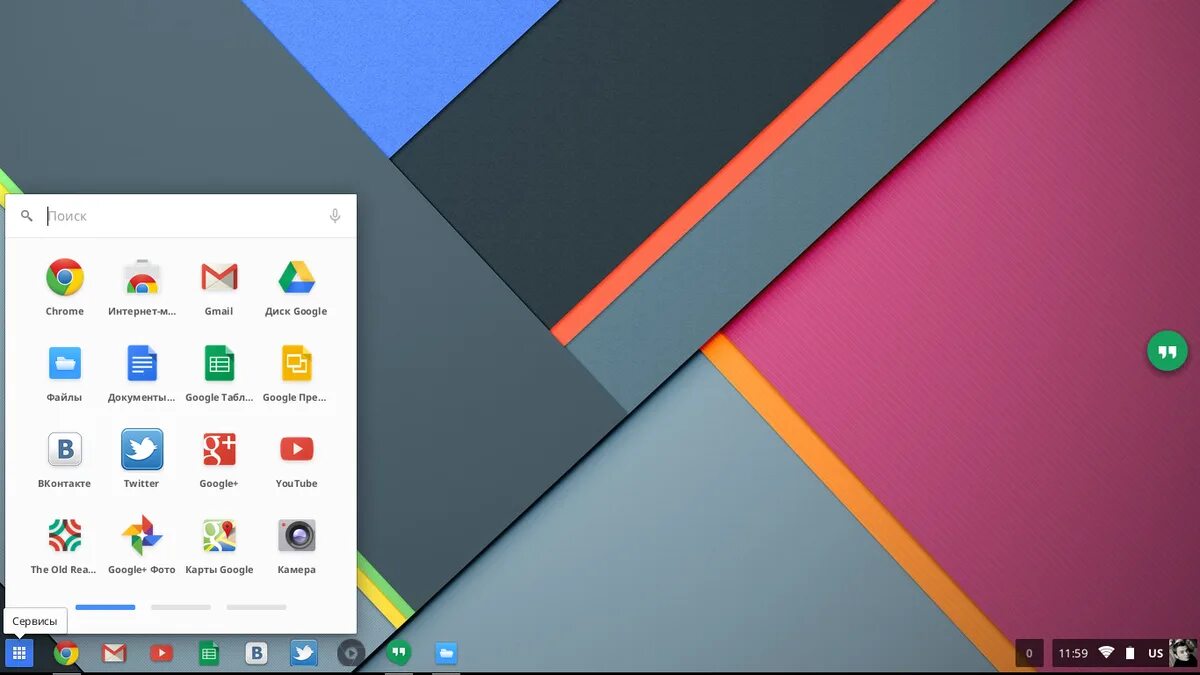Image resolution: width=1200 pixels, height=675 pixels.
Task: Open Files app from the shelf
Action: 446,654
